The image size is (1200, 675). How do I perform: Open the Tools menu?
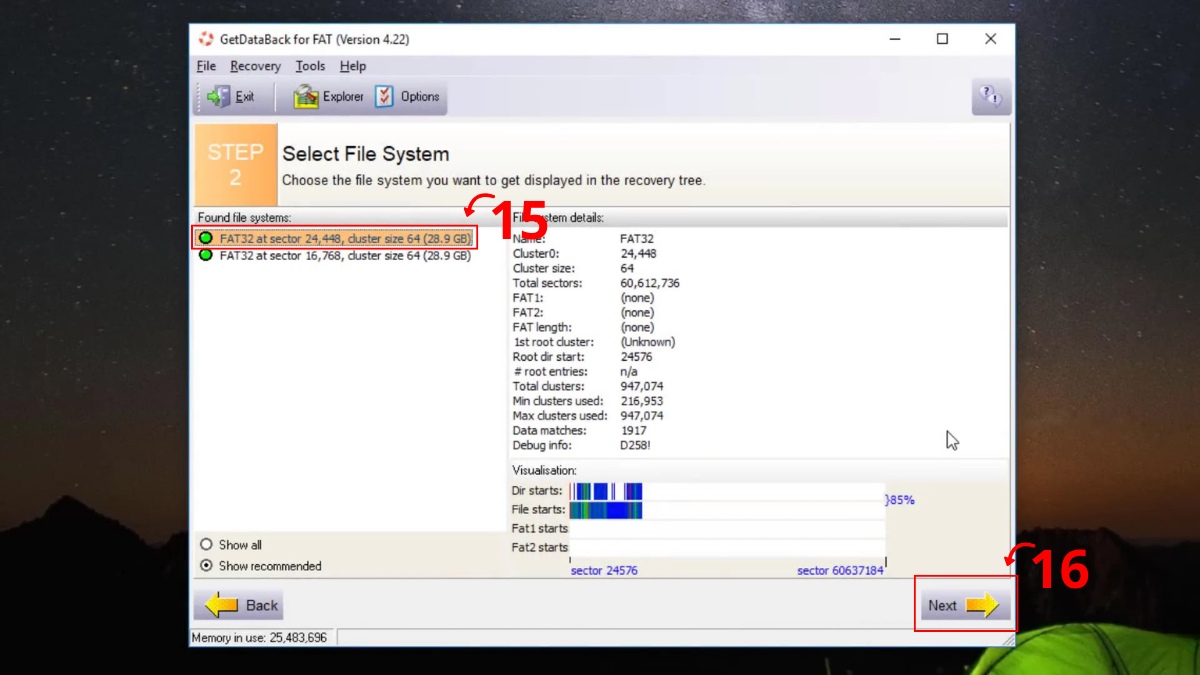pyautogui.click(x=310, y=66)
